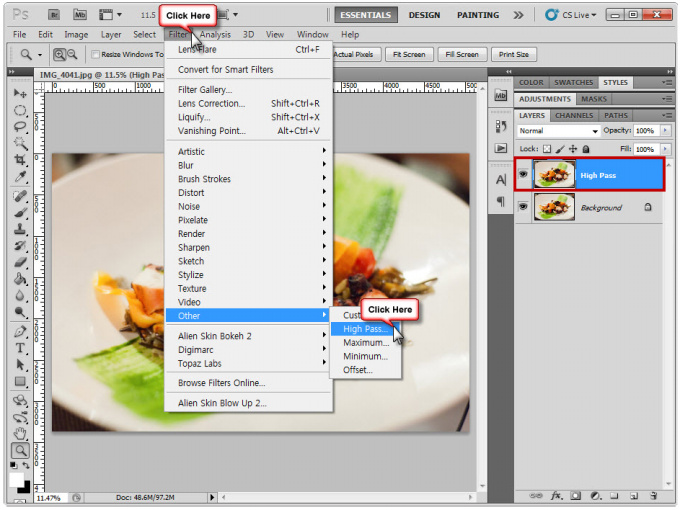This screenshot has width=680, height=510.
Task: Select the Lasso tool
Action: [x=20, y=127]
